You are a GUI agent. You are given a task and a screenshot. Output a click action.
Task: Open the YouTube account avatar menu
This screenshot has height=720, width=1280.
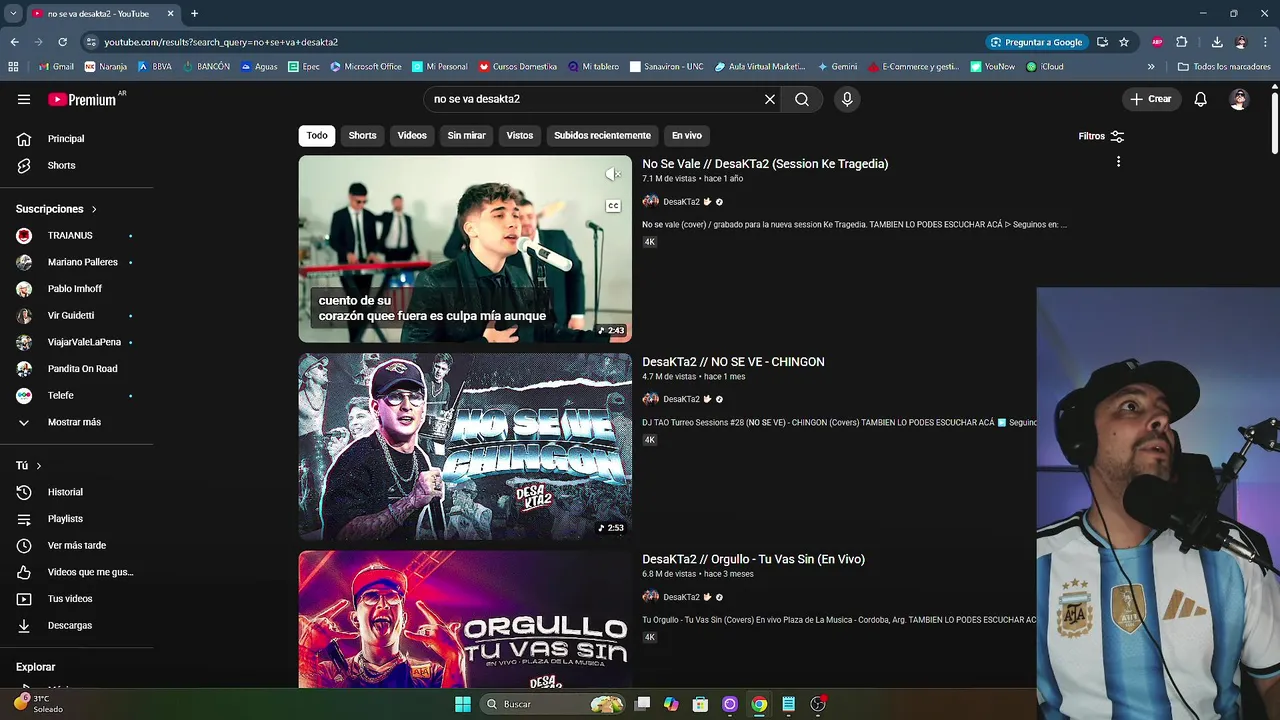tap(1239, 99)
